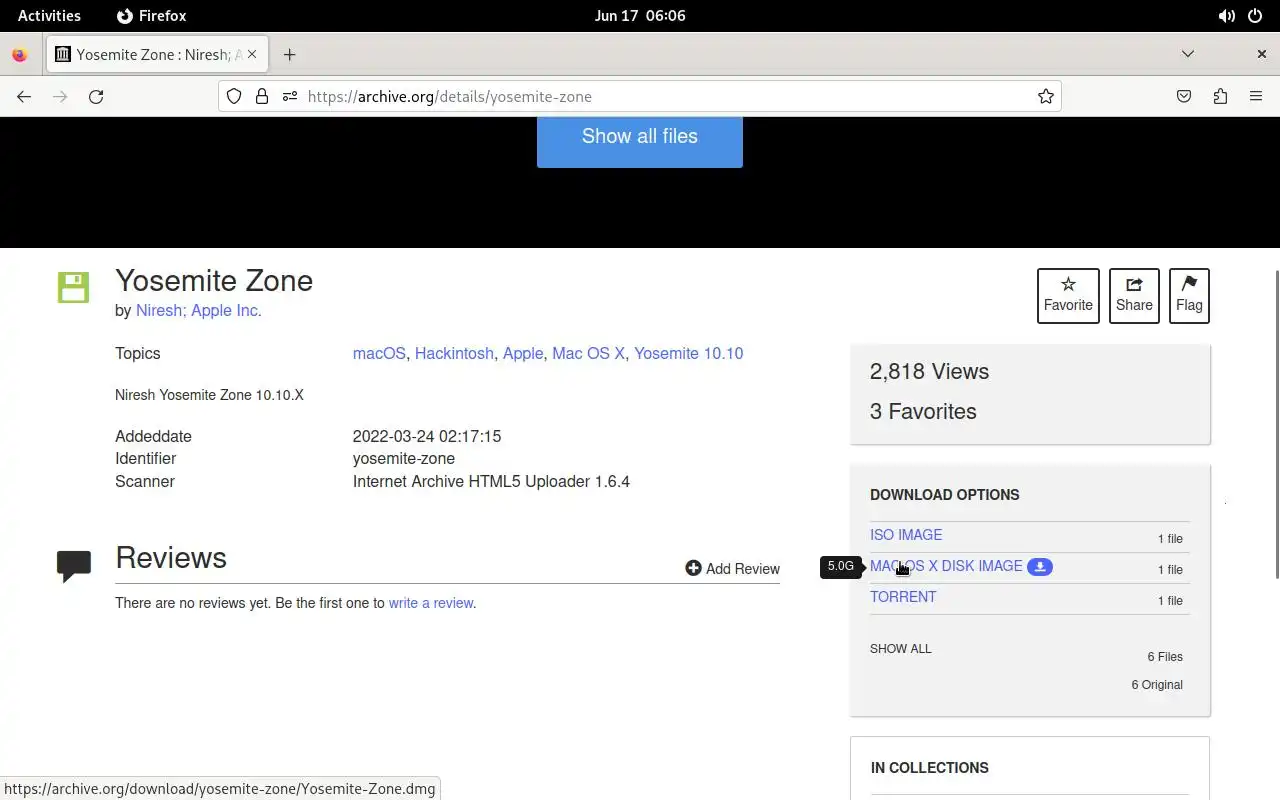1280x800 pixels.
Task: Click the Reviews heading
Action: point(171,558)
